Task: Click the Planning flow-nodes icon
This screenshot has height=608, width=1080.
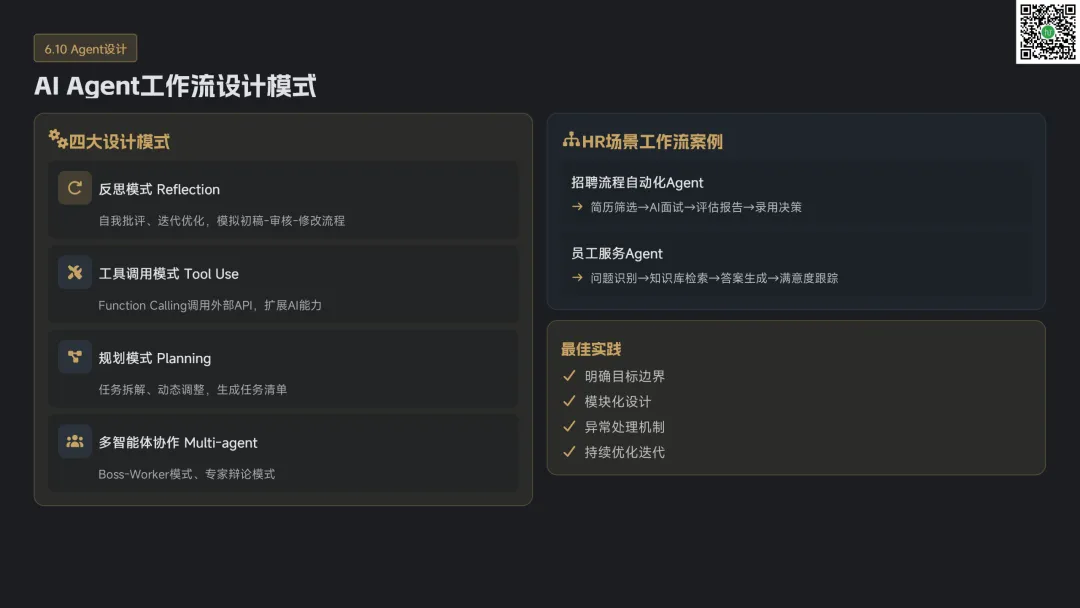Action: coord(74,357)
